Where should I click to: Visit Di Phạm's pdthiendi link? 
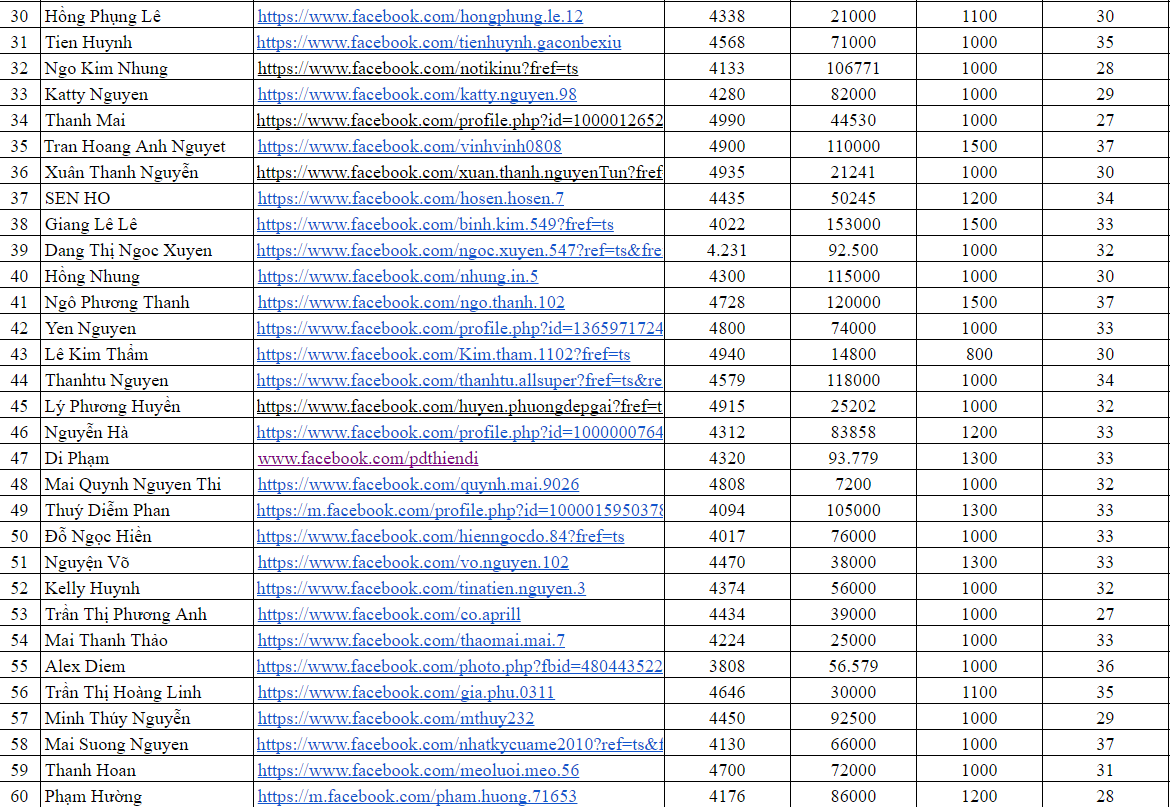(368, 459)
